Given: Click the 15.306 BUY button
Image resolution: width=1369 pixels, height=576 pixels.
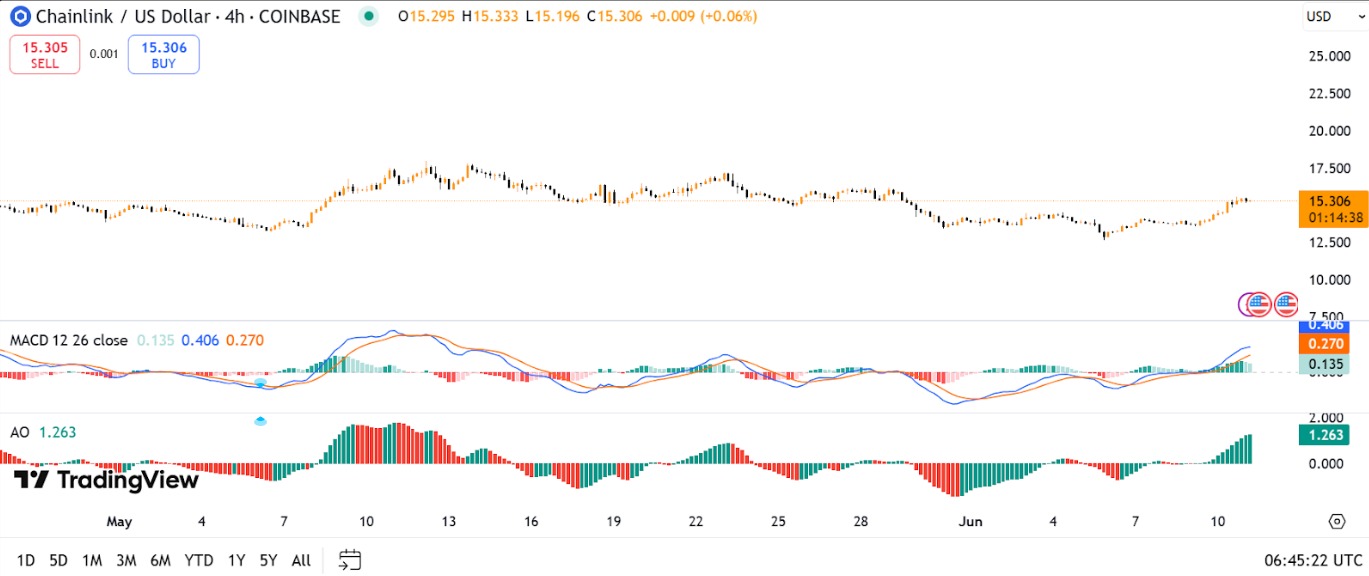Looking at the screenshot, I should (163, 54).
